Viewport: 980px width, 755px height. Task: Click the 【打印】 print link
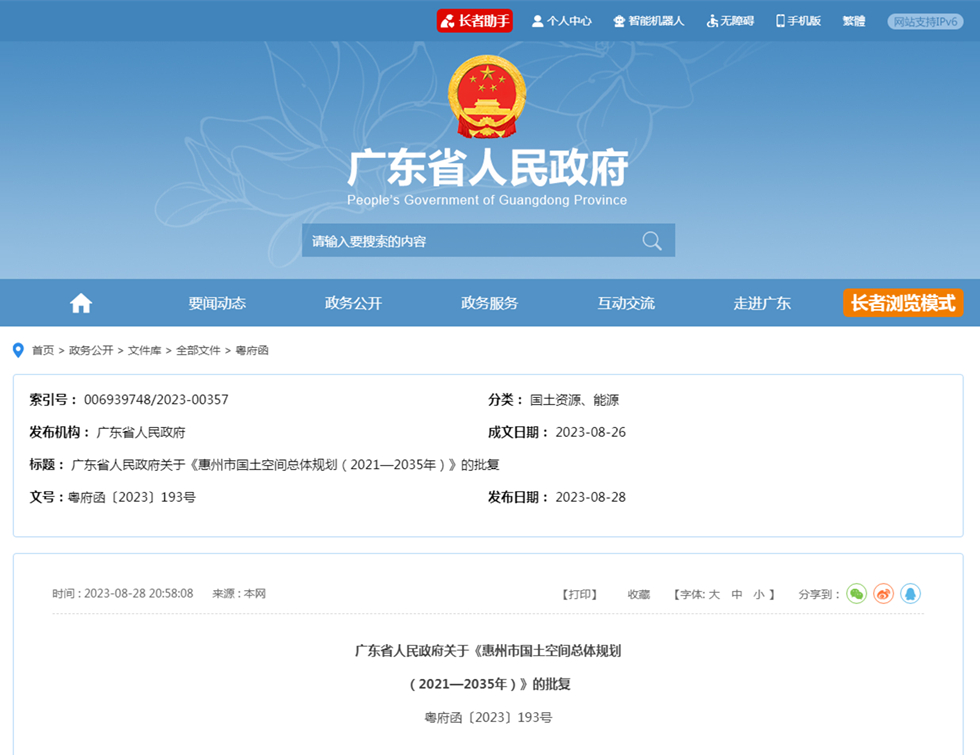coord(580,594)
